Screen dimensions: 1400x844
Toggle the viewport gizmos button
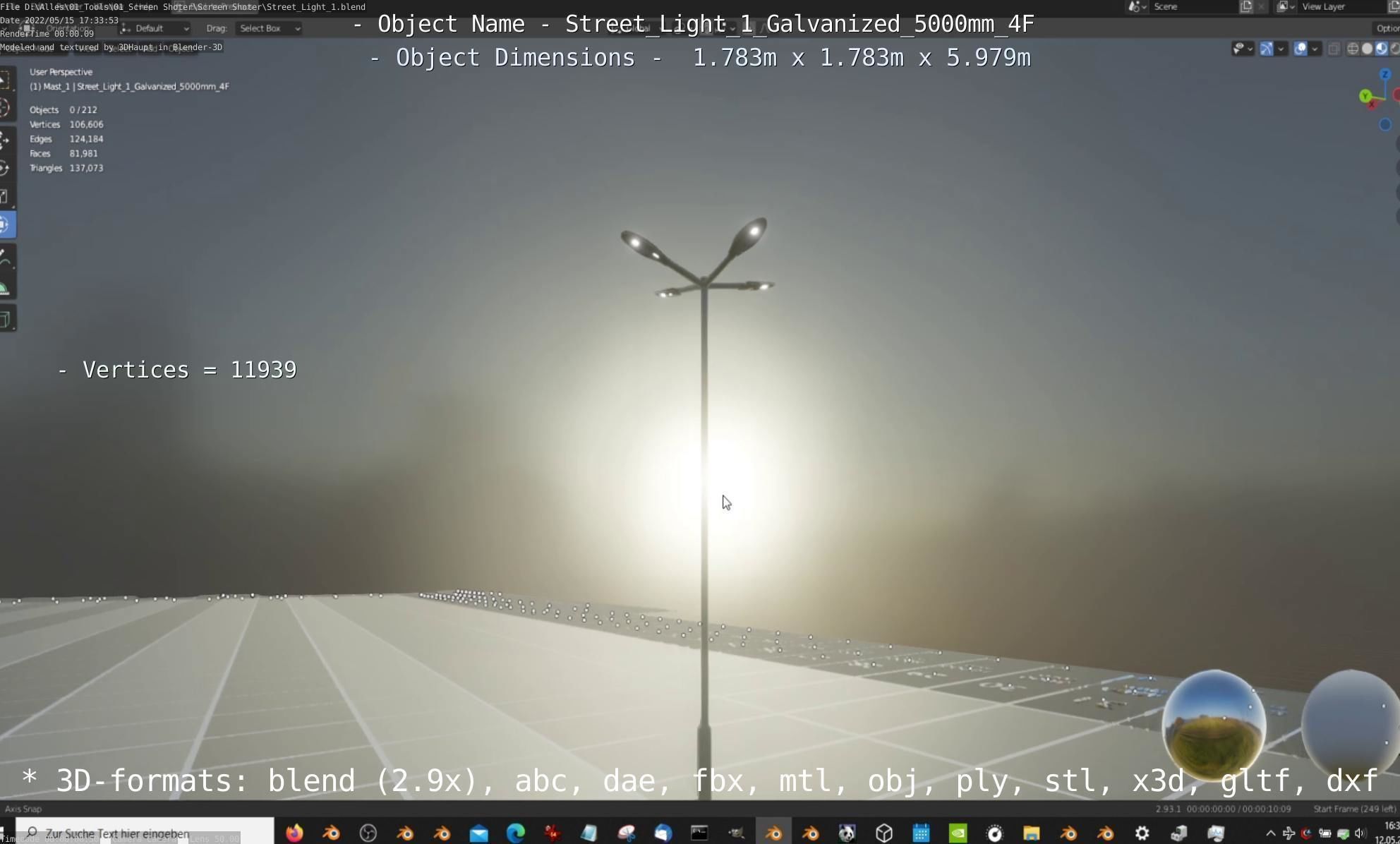(1267, 49)
